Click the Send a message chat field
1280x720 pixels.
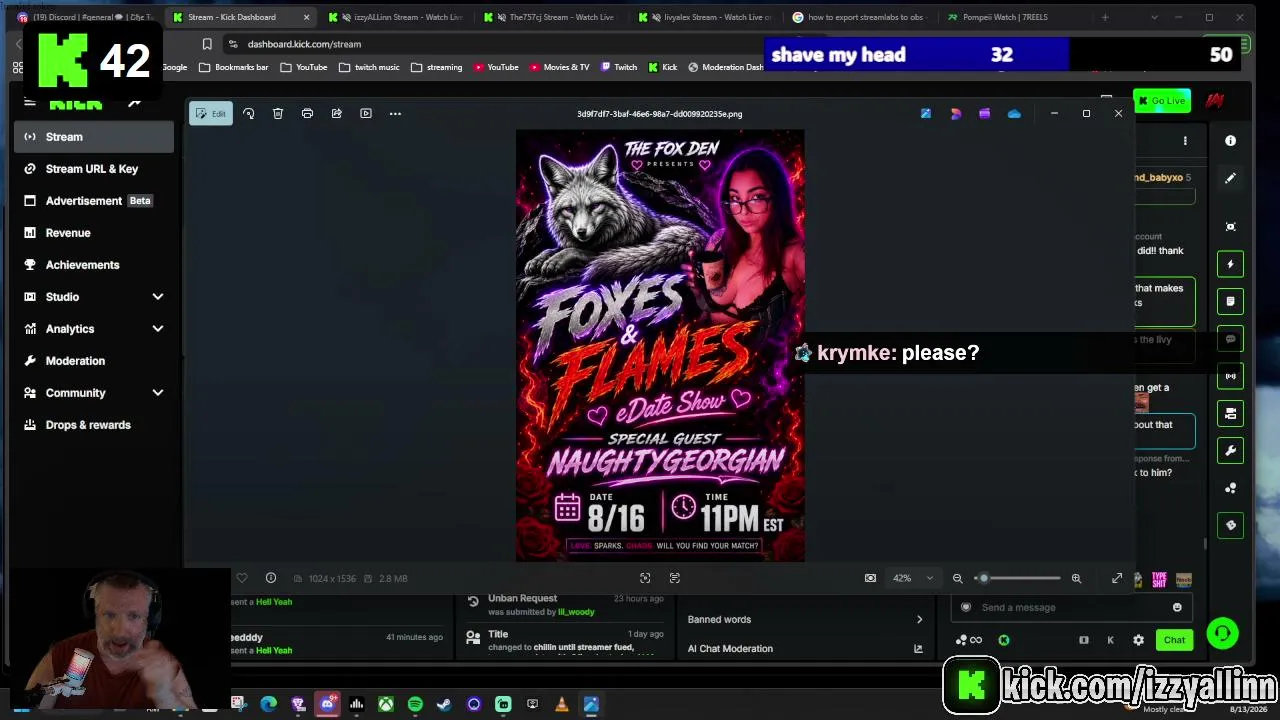[1070, 607]
